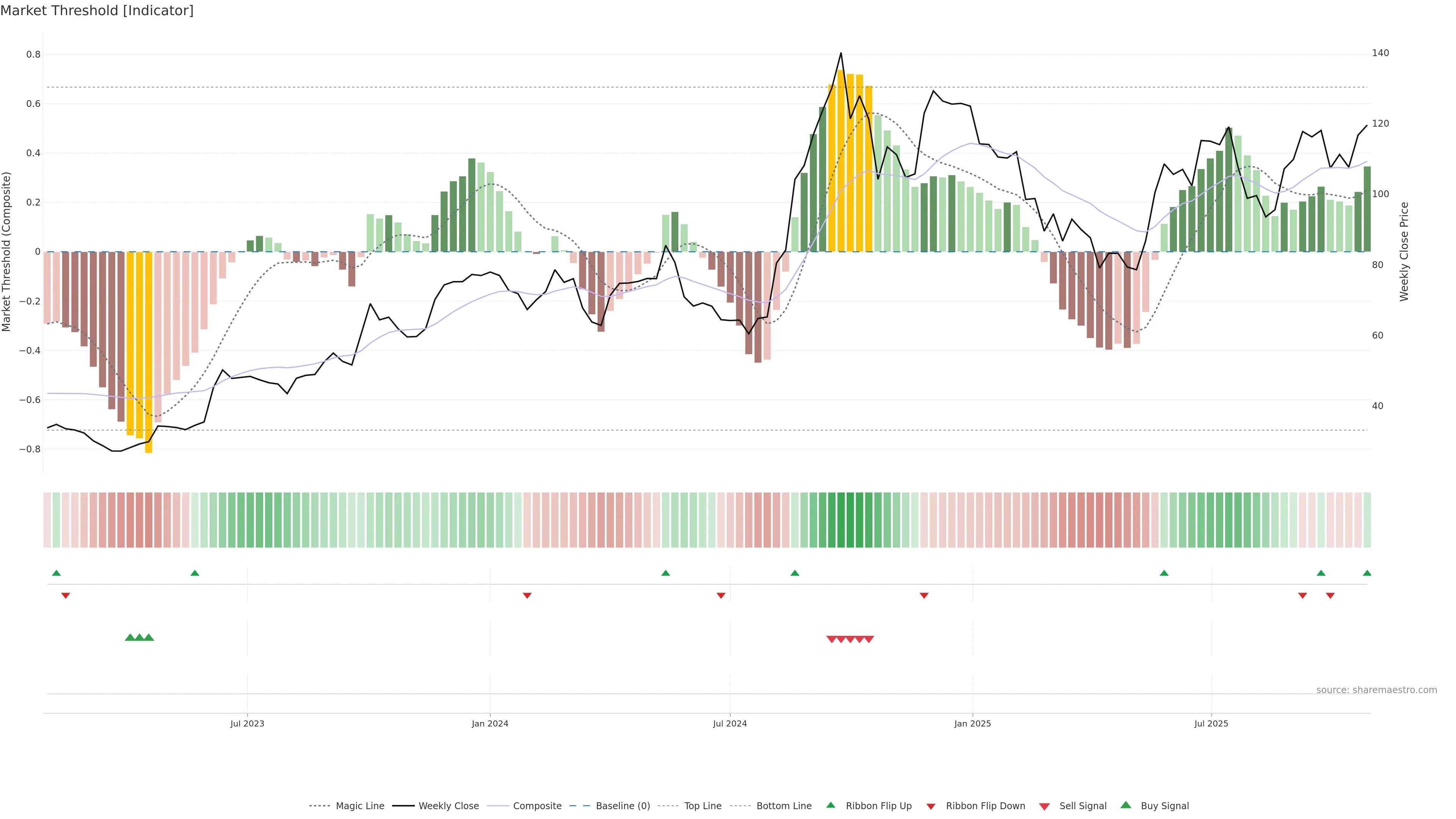This screenshot has width=1456, height=819.
Task: Click the Market Threshold [Indicator] title
Action: 97,11
